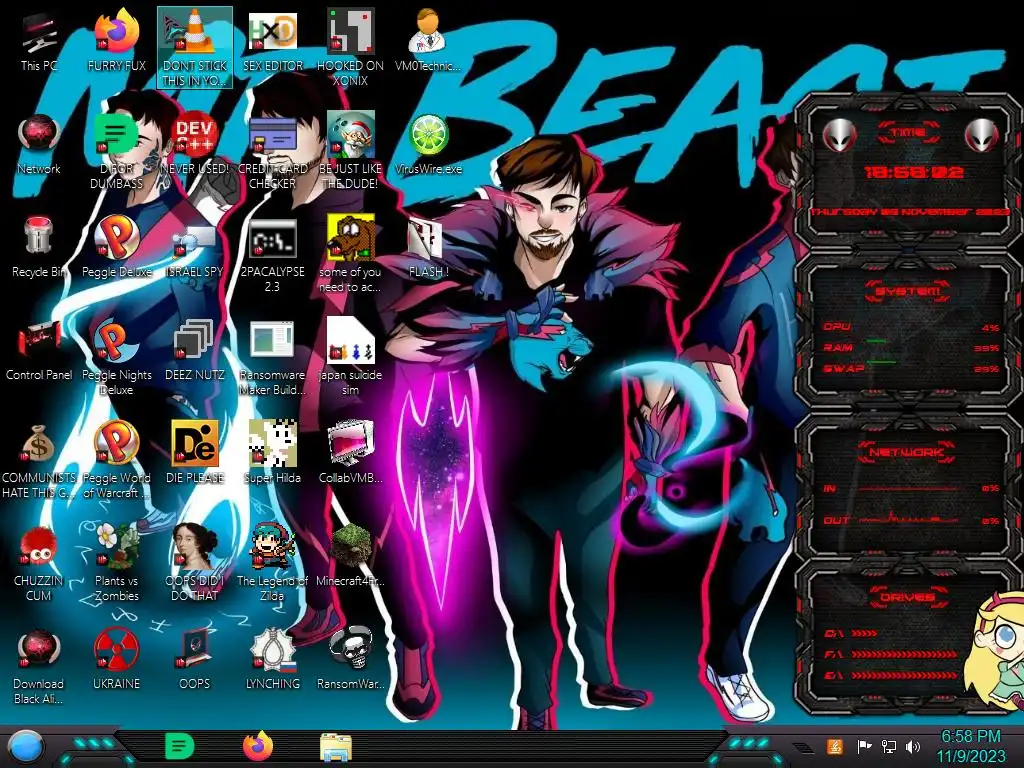
Task: Click the DRIVES header in the widget
Action: (907, 596)
